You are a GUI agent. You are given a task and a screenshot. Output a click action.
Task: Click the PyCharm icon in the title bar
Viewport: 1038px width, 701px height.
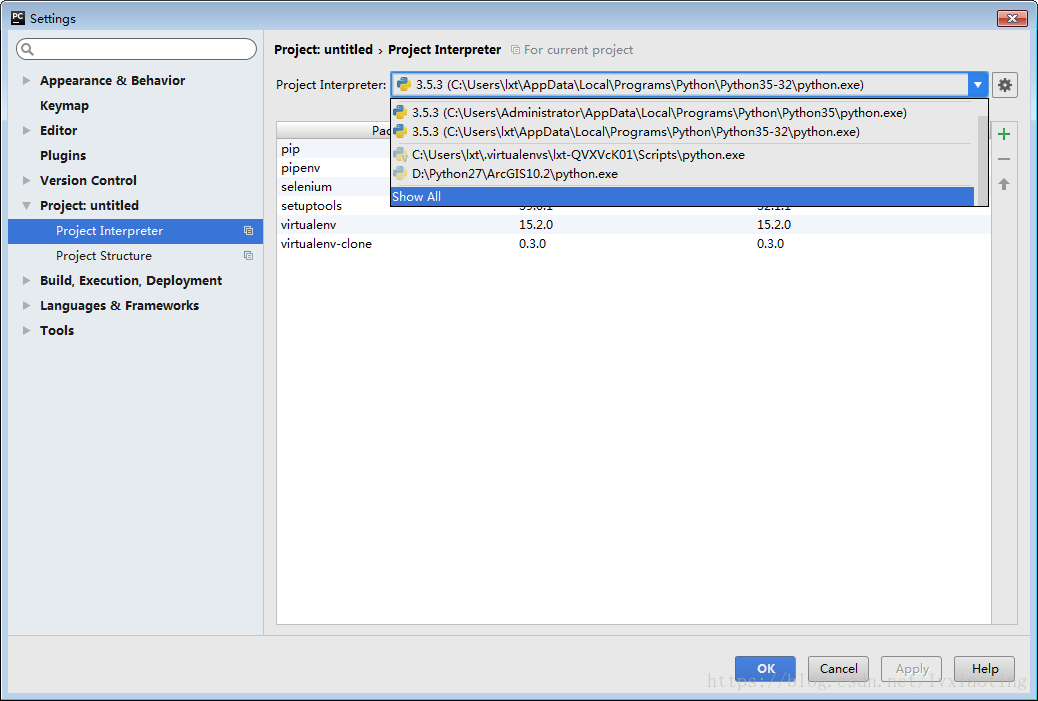pyautogui.click(x=18, y=18)
